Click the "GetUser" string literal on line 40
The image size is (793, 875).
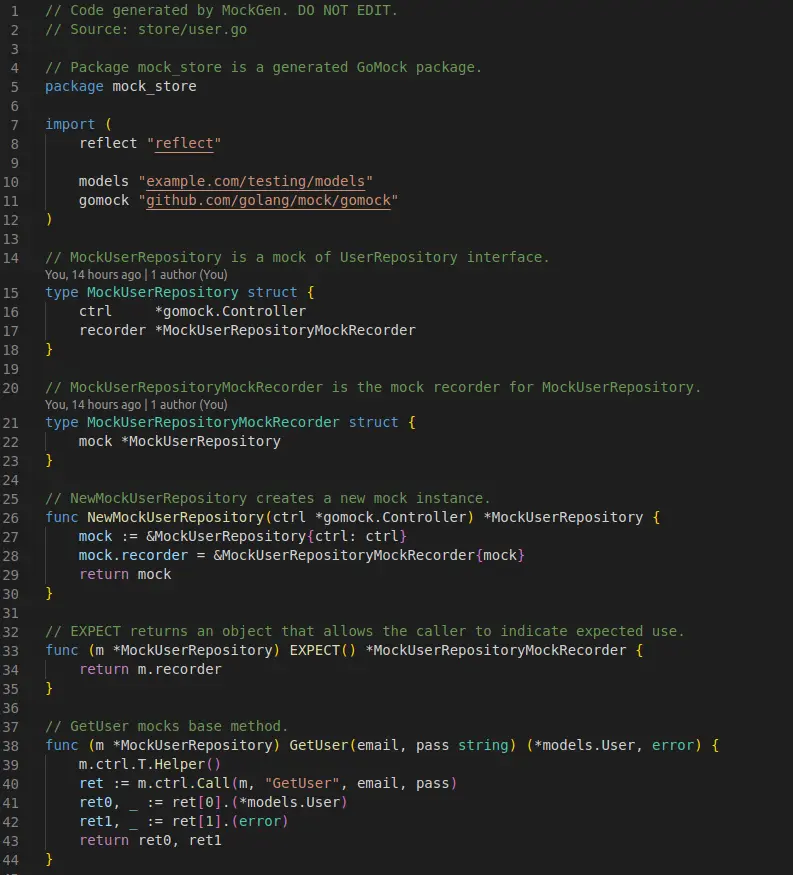[x=302, y=783]
